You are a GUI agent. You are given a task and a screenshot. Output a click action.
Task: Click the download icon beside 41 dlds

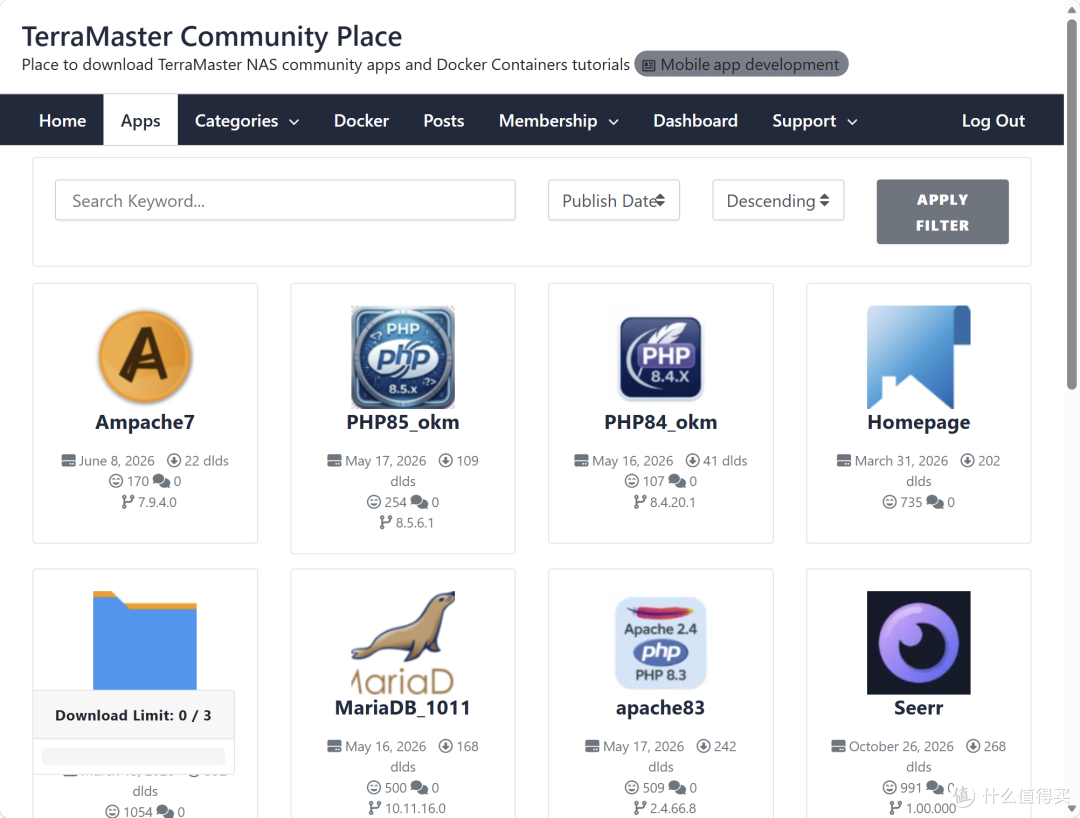(692, 461)
